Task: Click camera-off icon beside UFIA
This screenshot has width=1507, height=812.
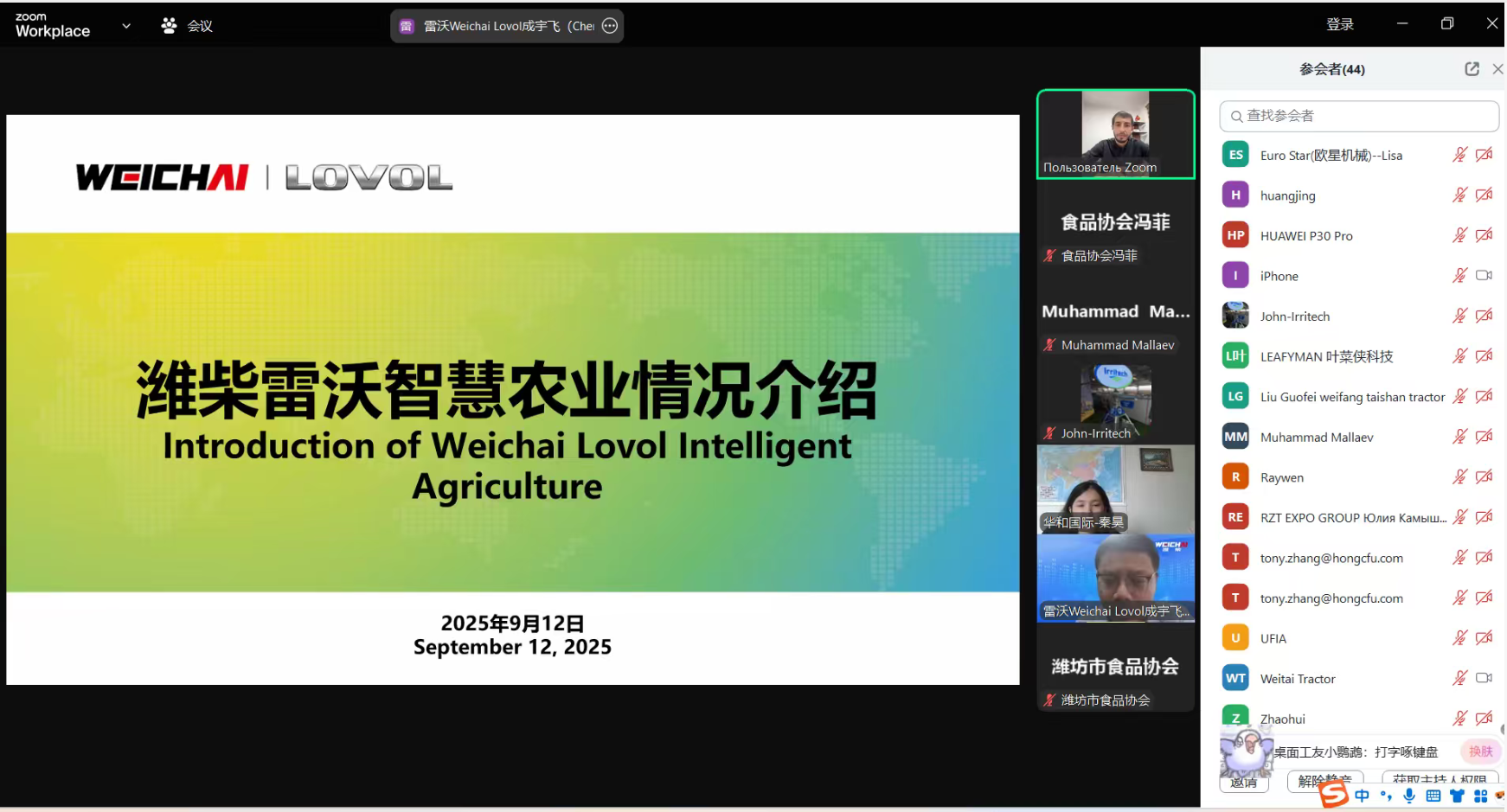Action: [x=1484, y=638]
